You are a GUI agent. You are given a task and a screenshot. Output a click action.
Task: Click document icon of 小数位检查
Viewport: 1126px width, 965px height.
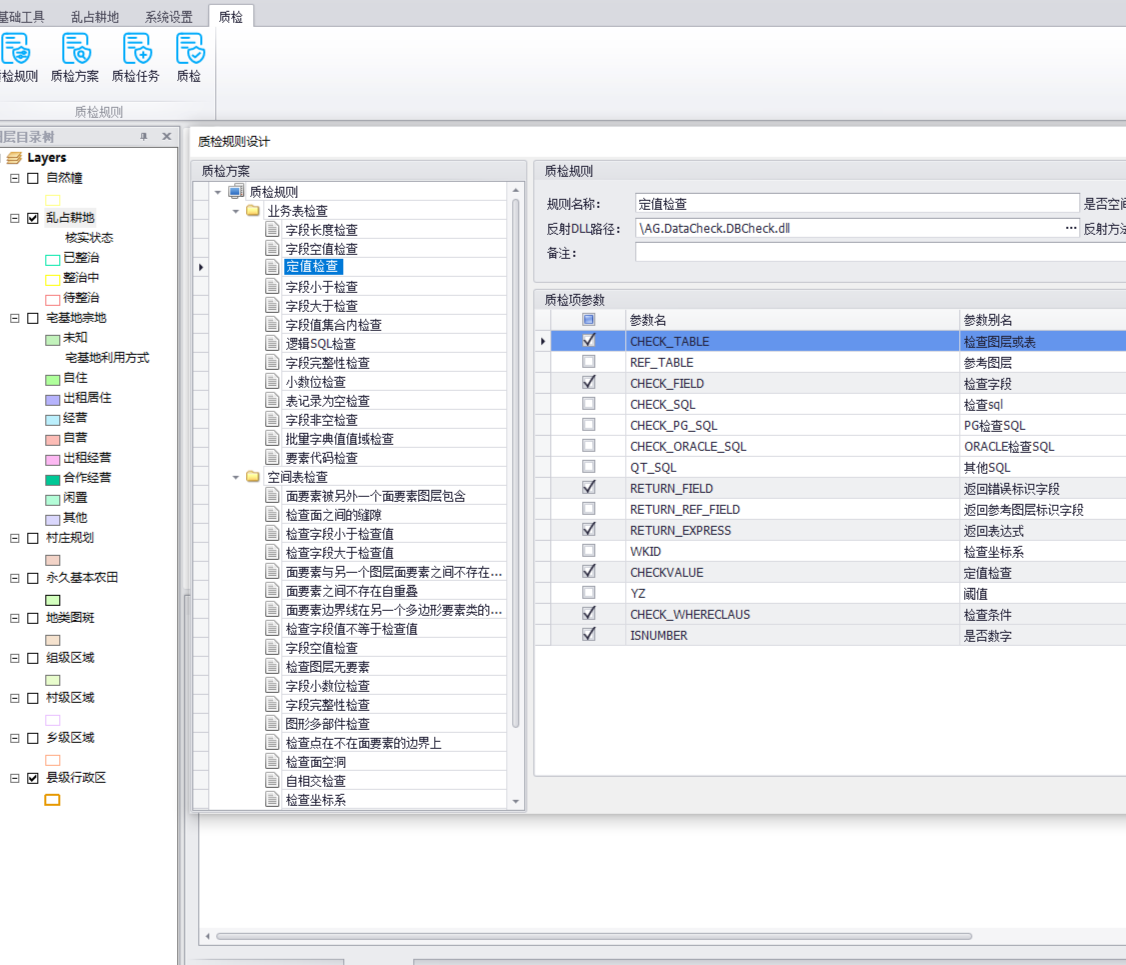(x=272, y=381)
